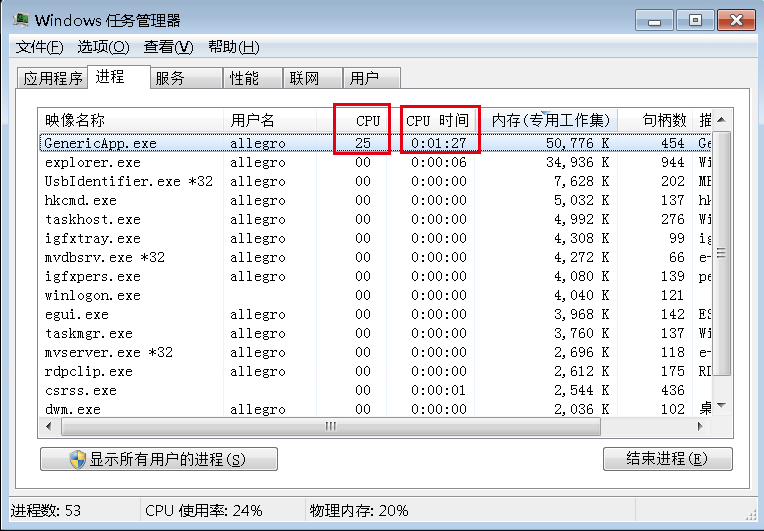Open the 文件(F) menu
The height and width of the screenshot is (531, 764).
39,47
